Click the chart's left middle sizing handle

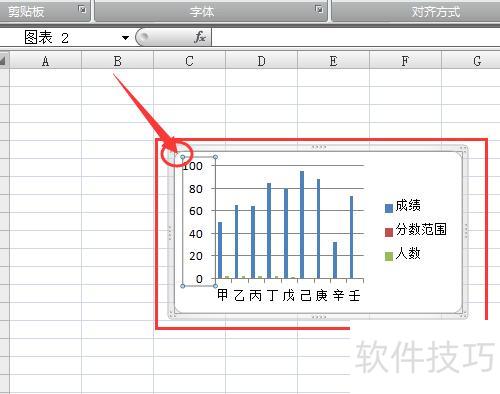[x=170, y=232]
